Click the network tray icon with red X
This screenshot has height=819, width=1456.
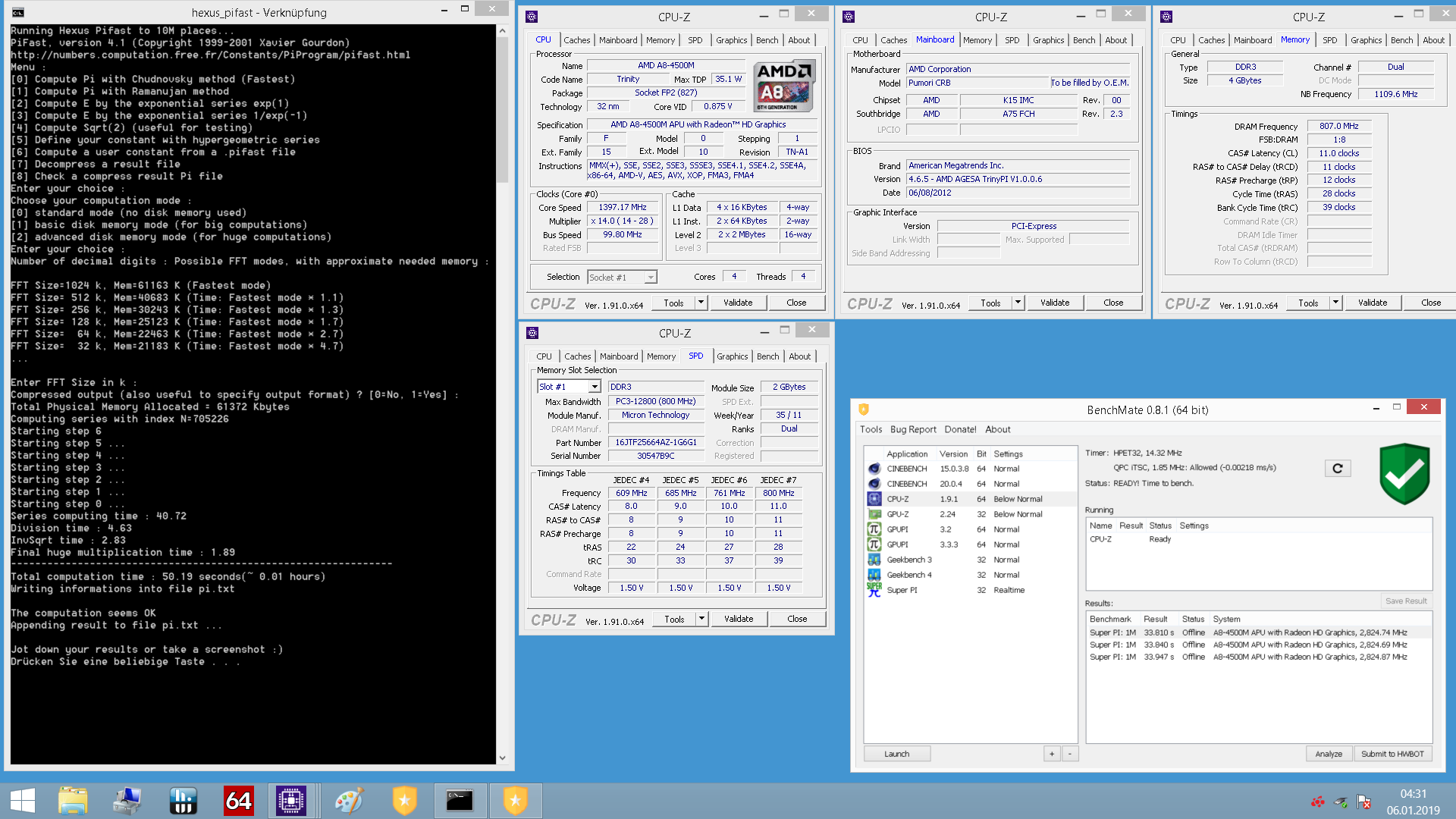click(x=1363, y=802)
